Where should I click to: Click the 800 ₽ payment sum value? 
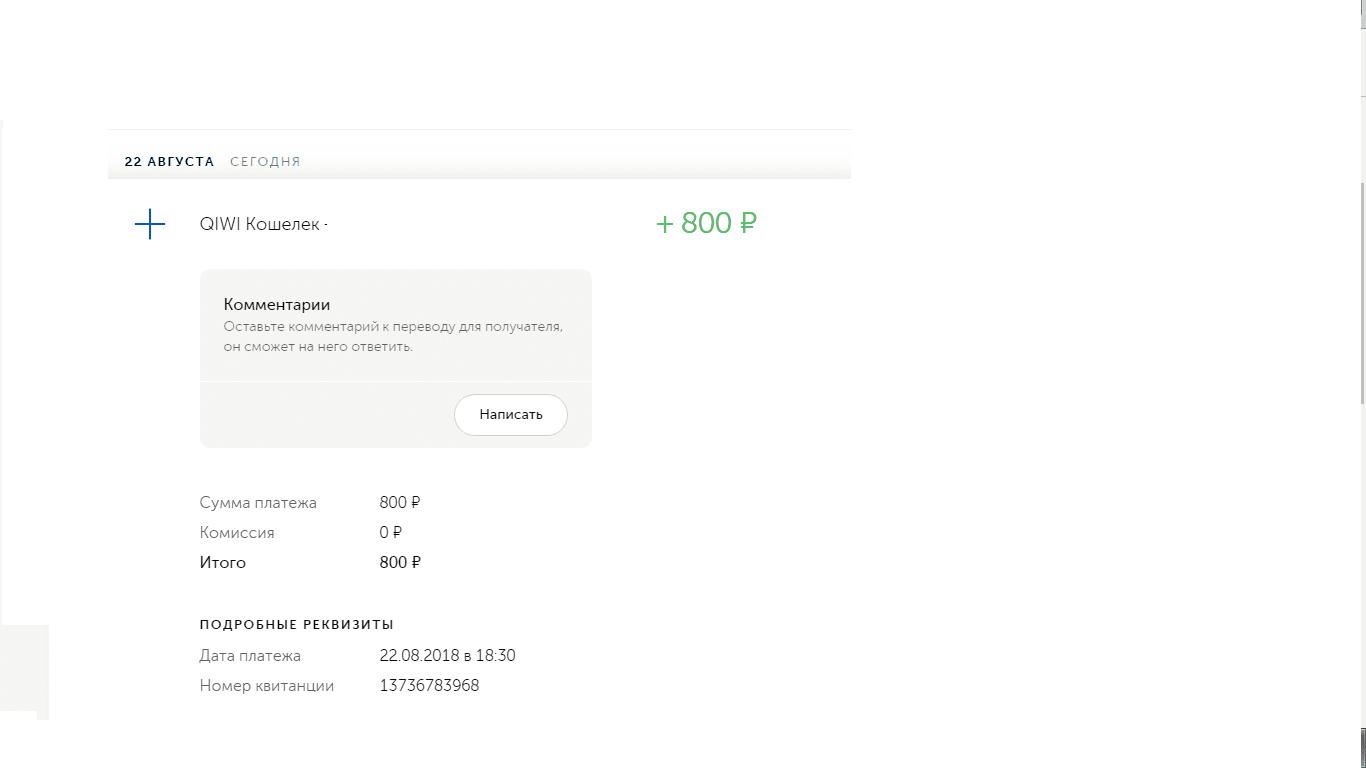(x=400, y=503)
